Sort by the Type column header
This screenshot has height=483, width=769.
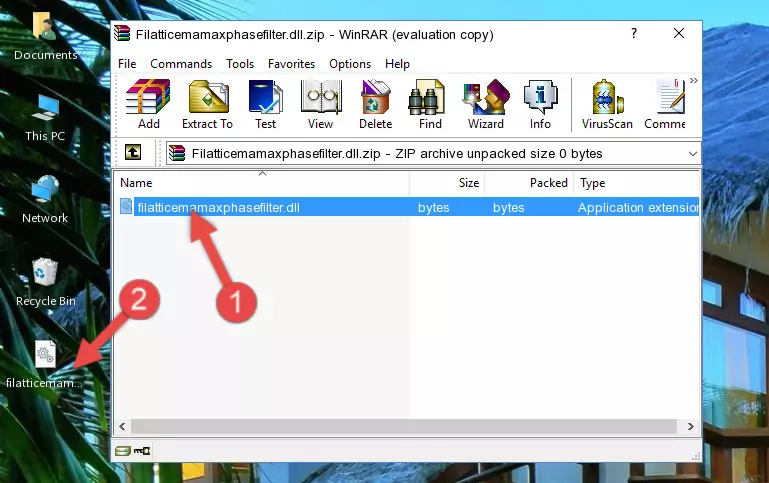pos(636,183)
